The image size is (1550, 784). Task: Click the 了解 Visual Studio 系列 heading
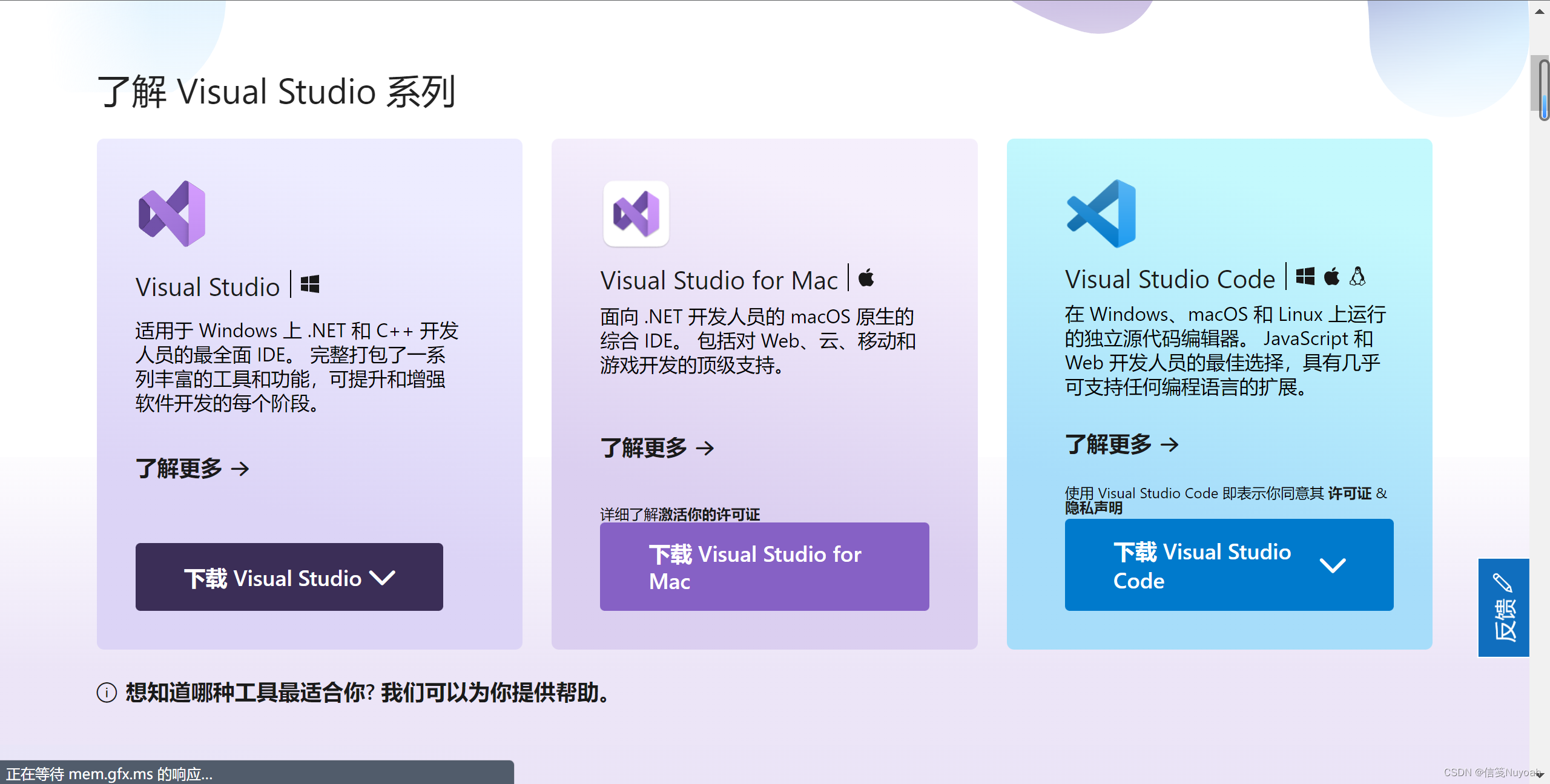coord(276,91)
